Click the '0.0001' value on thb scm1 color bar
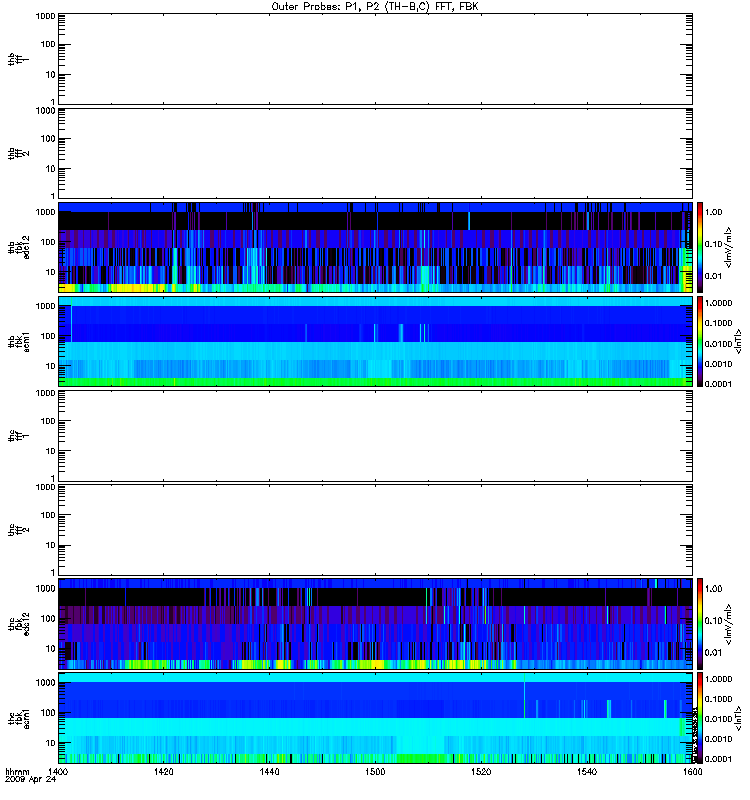Screen dimensions: 750x800 (x=718, y=384)
